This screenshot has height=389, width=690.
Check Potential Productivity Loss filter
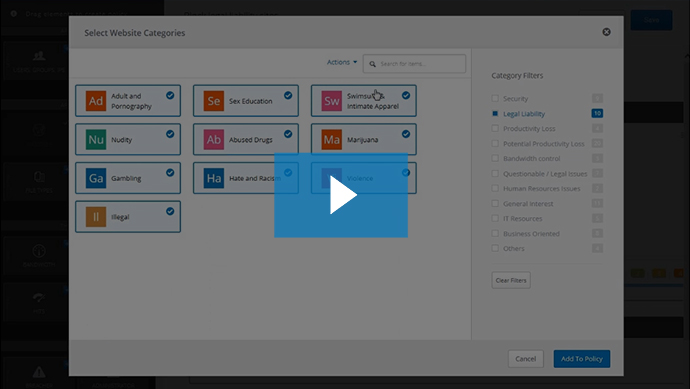click(495, 143)
